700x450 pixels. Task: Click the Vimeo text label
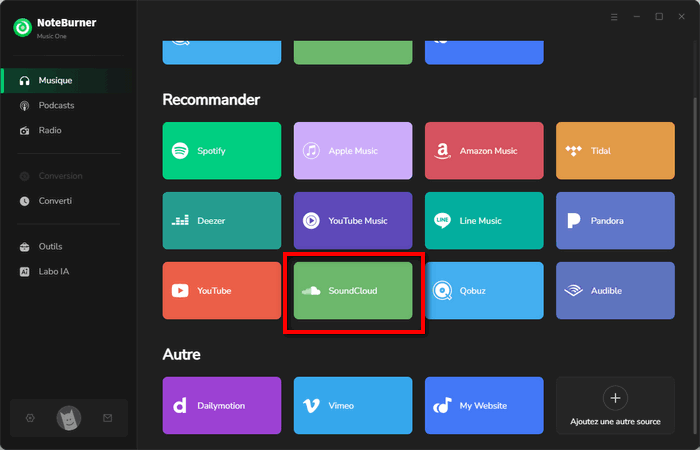(341, 406)
